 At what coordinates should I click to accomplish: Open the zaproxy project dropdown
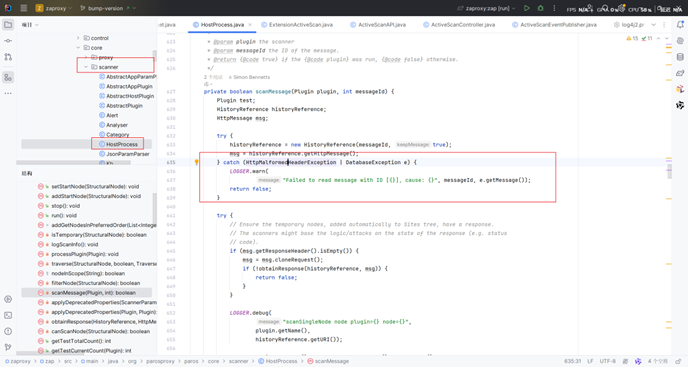[54, 8]
